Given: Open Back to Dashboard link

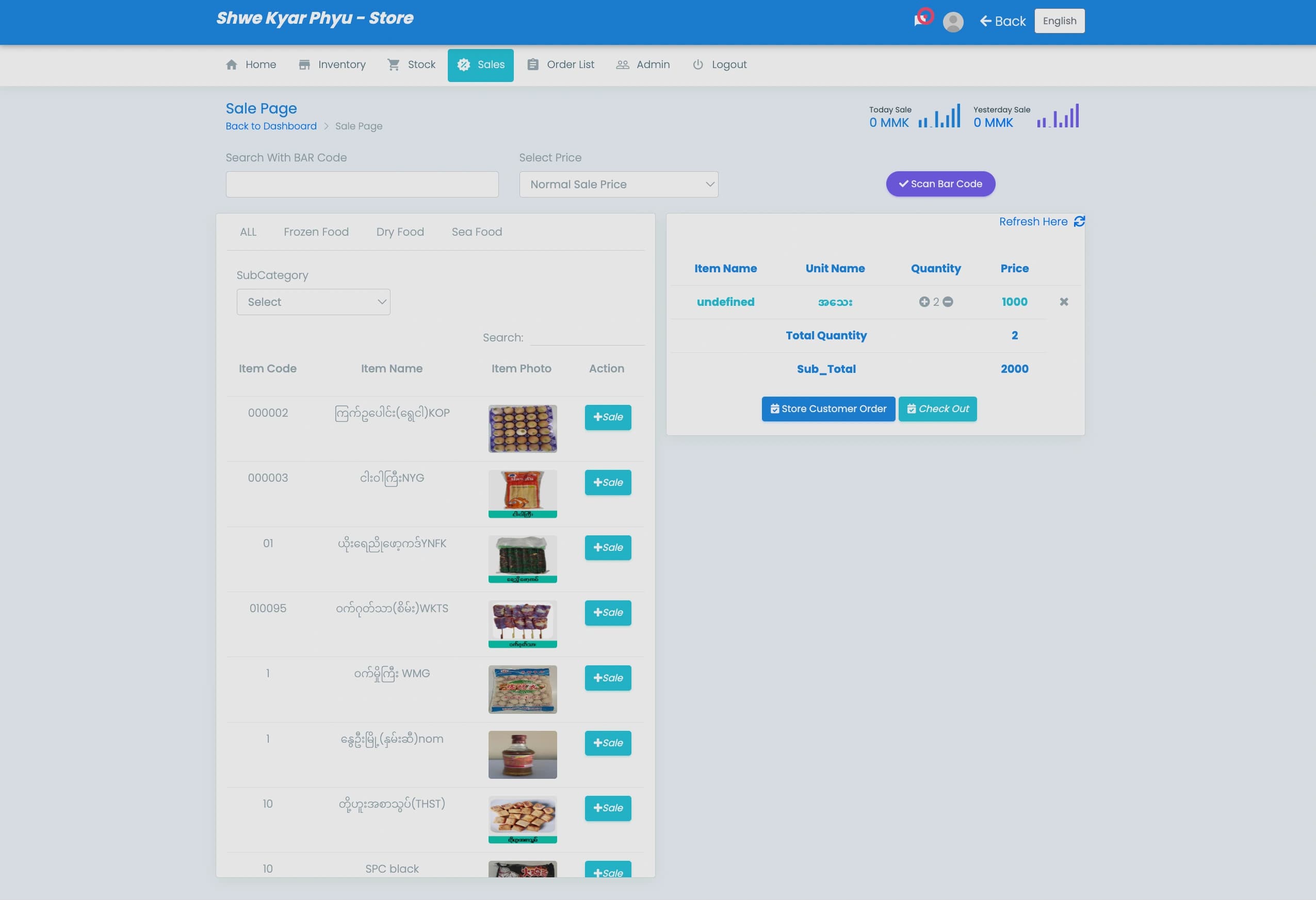Looking at the screenshot, I should (x=271, y=126).
